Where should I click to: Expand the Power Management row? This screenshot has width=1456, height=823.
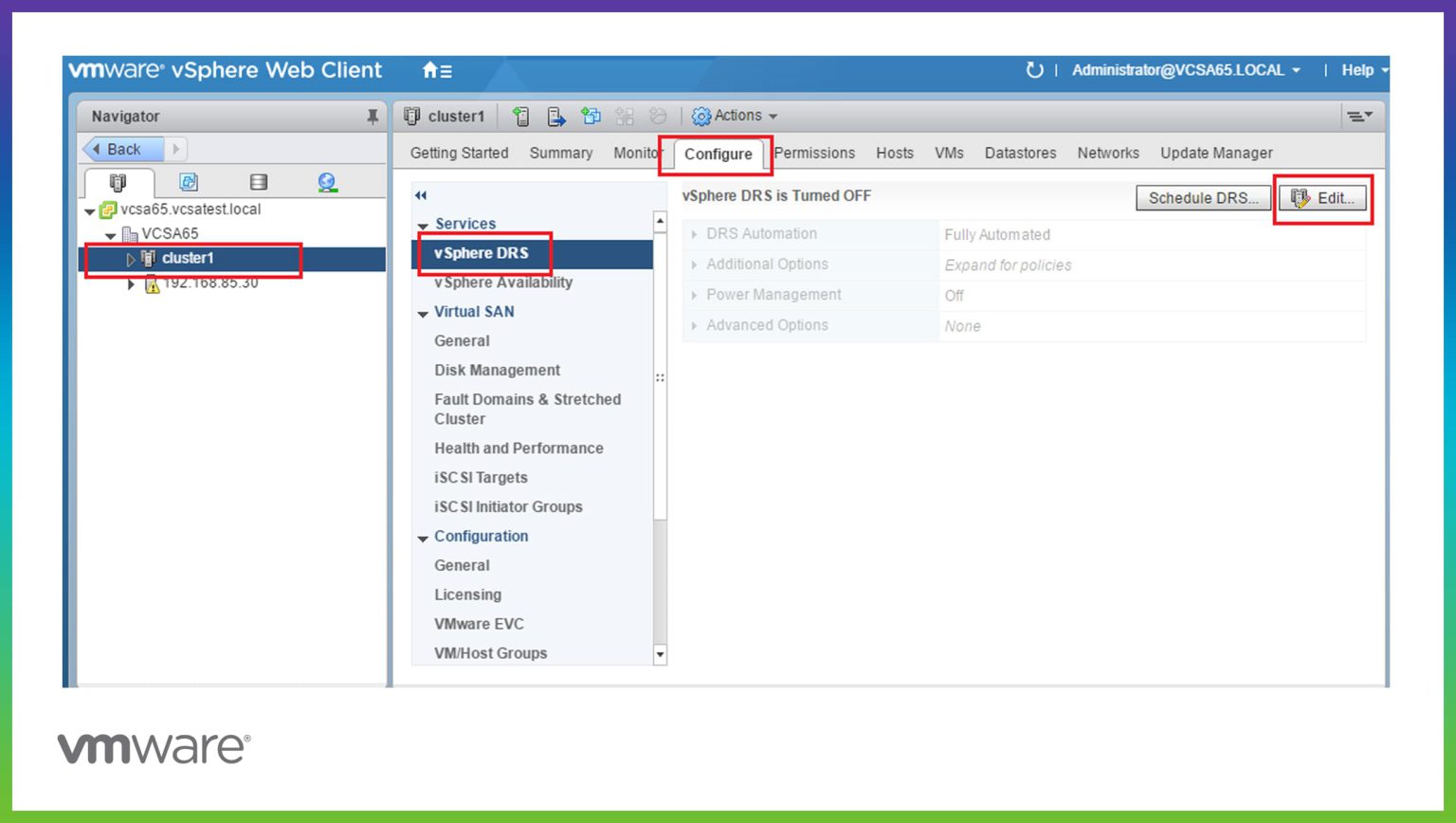point(695,295)
